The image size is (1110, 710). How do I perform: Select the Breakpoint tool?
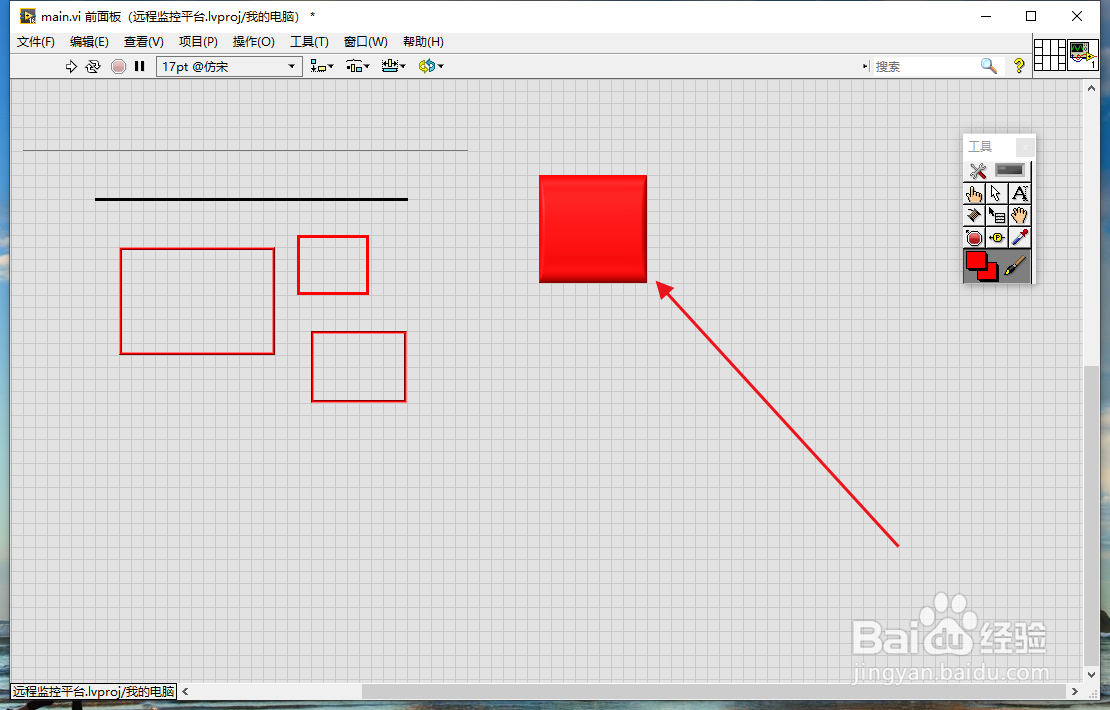[x=974, y=238]
